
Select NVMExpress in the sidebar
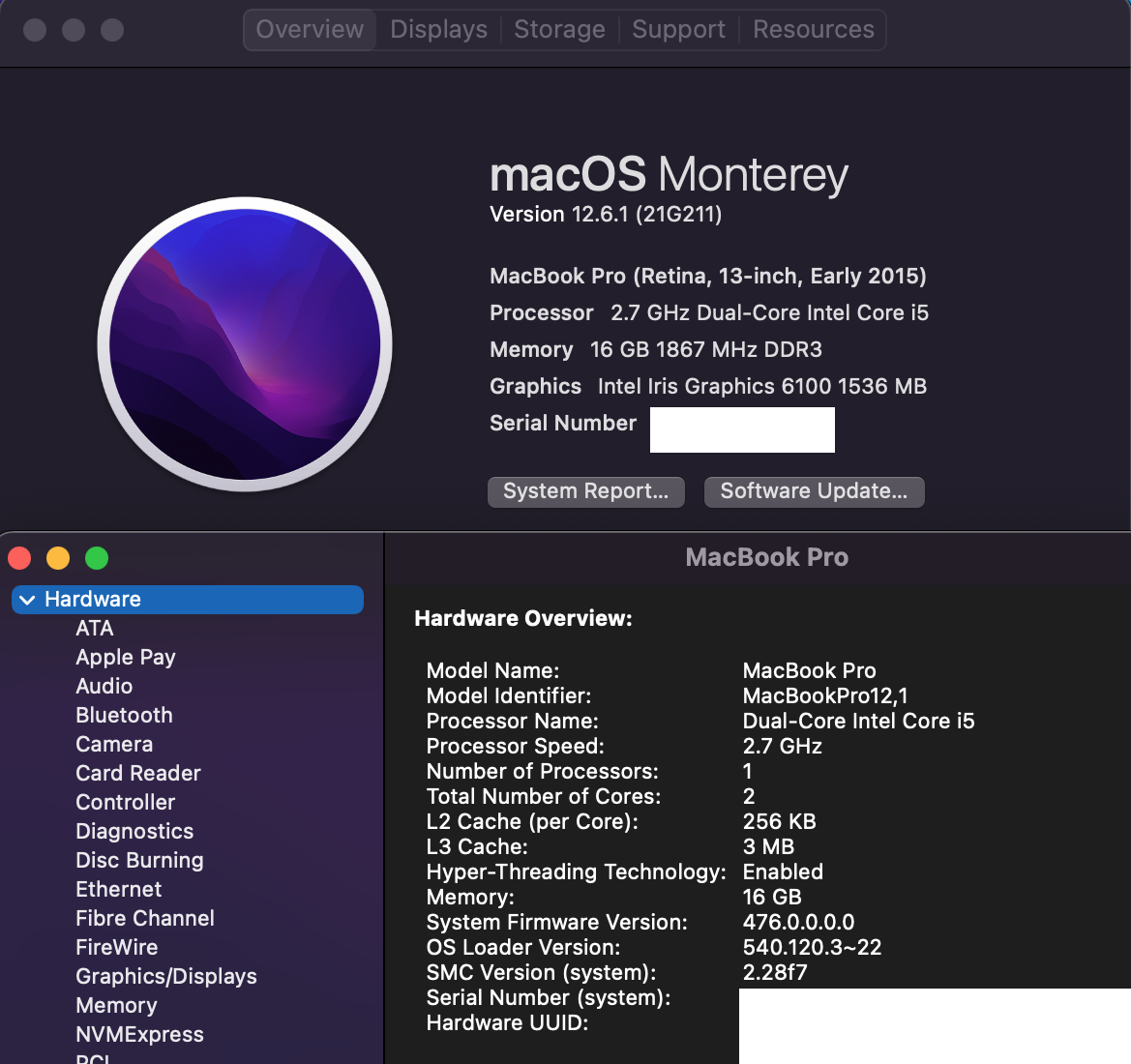coord(139,1035)
